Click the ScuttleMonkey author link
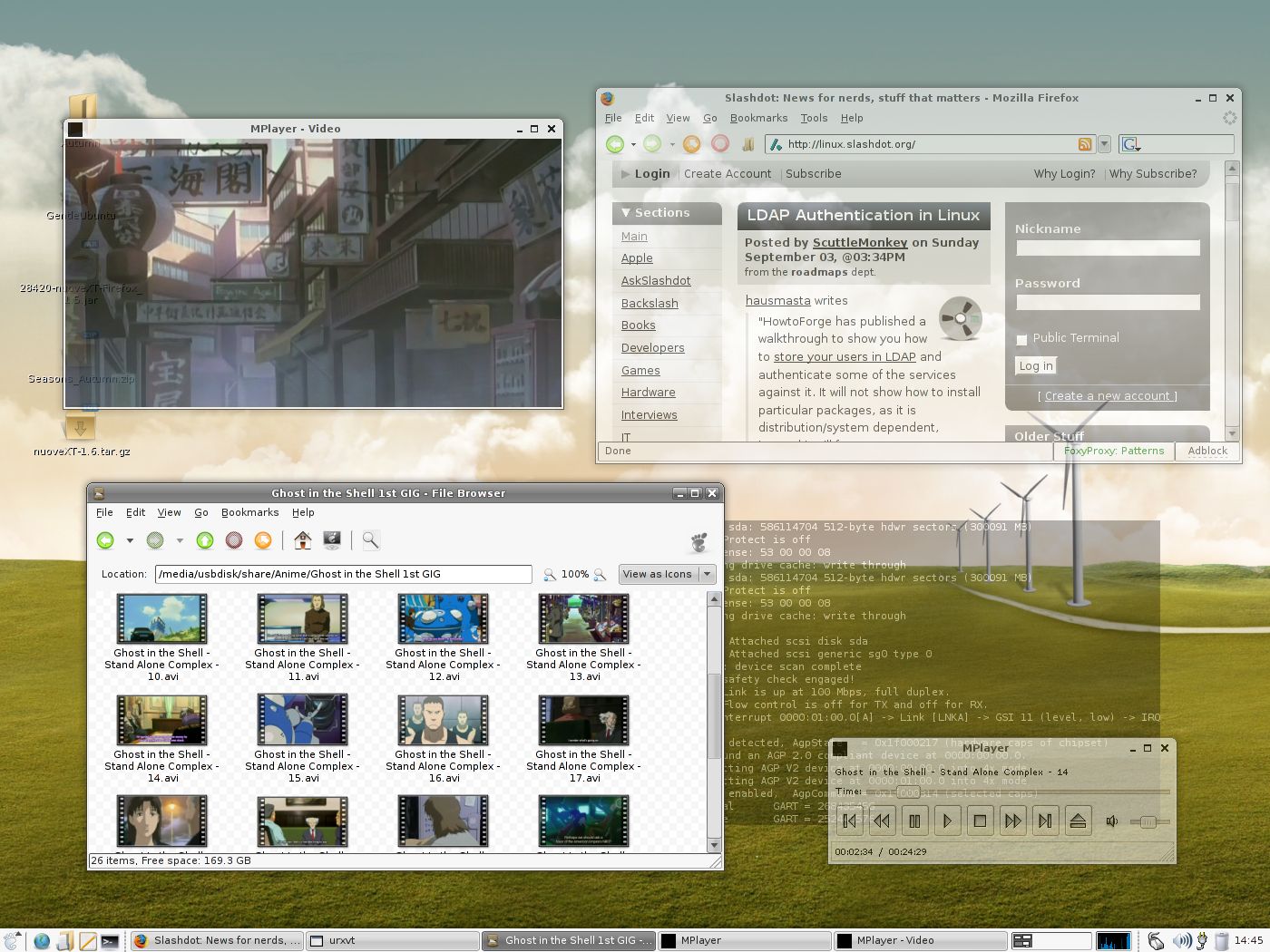Viewport: 1270px width, 952px height. [860, 243]
